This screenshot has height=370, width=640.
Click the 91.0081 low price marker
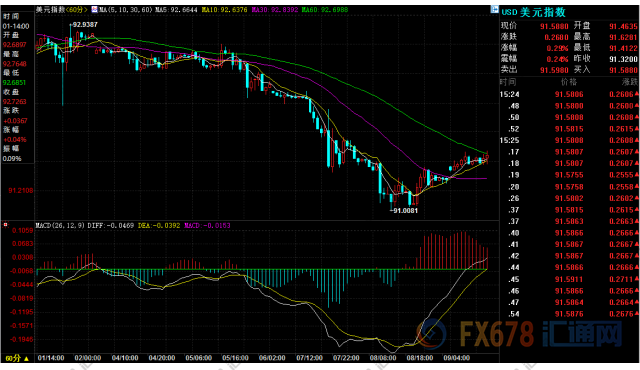coord(404,210)
